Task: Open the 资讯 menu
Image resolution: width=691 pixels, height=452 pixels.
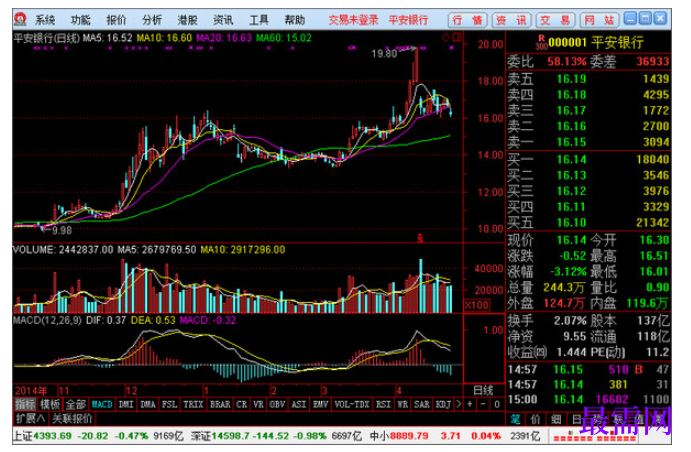Action: [x=223, y=20]
